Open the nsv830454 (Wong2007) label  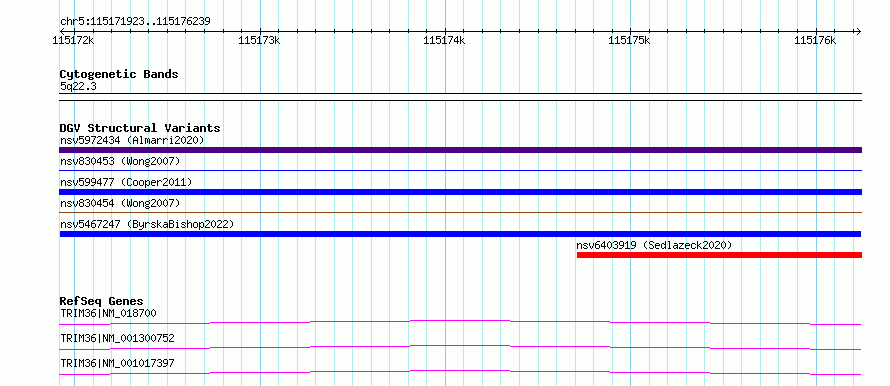pyautogui.click(x=120, y=203)
